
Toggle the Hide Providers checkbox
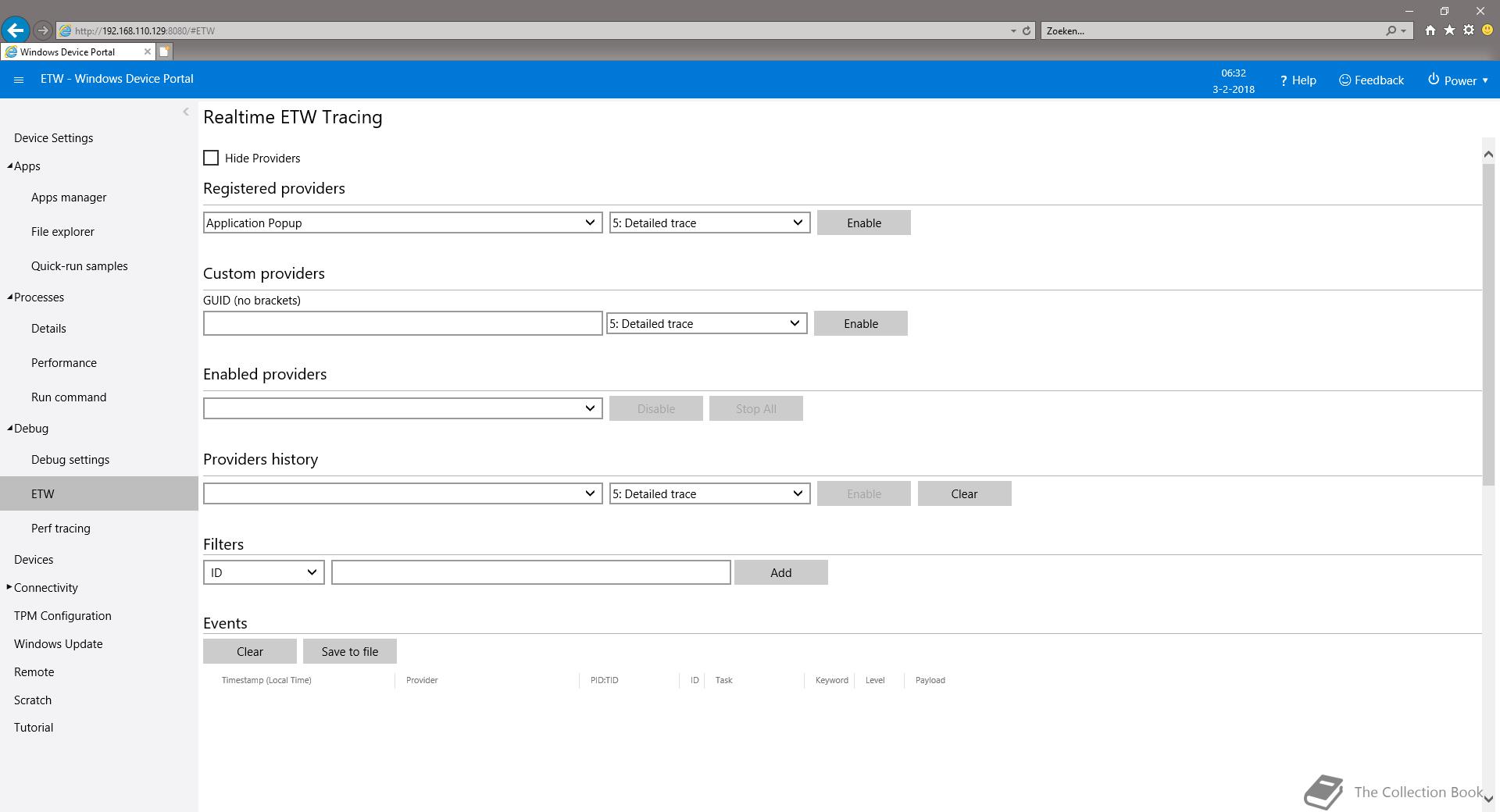[x=211, y=158]
